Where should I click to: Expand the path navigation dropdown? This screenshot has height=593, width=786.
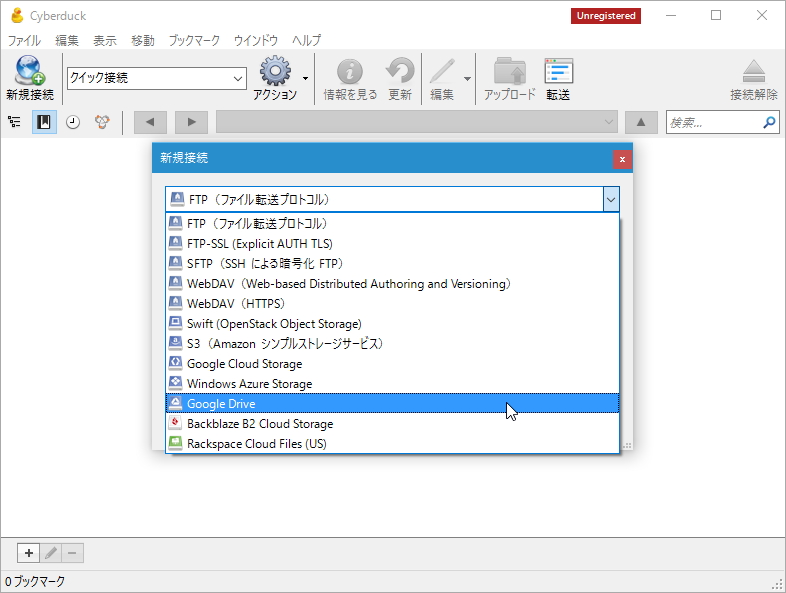[x=609, y=122]
